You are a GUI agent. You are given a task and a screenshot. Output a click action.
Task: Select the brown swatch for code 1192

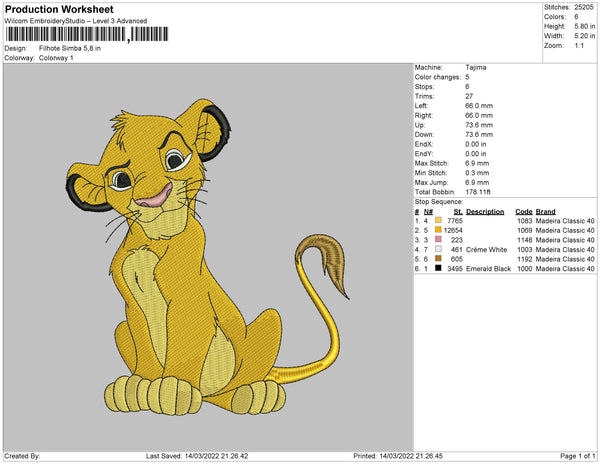pos(438,259)
